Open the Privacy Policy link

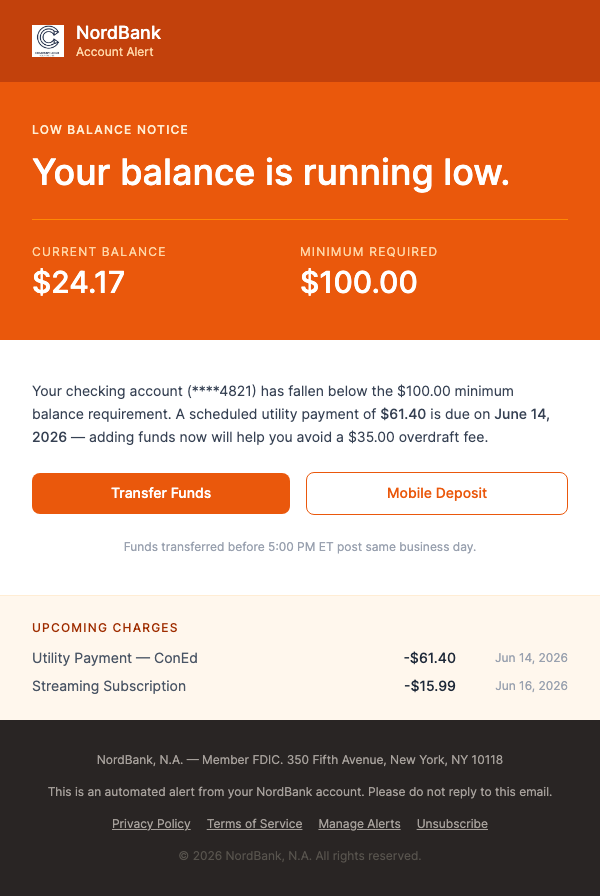point(150,823)
